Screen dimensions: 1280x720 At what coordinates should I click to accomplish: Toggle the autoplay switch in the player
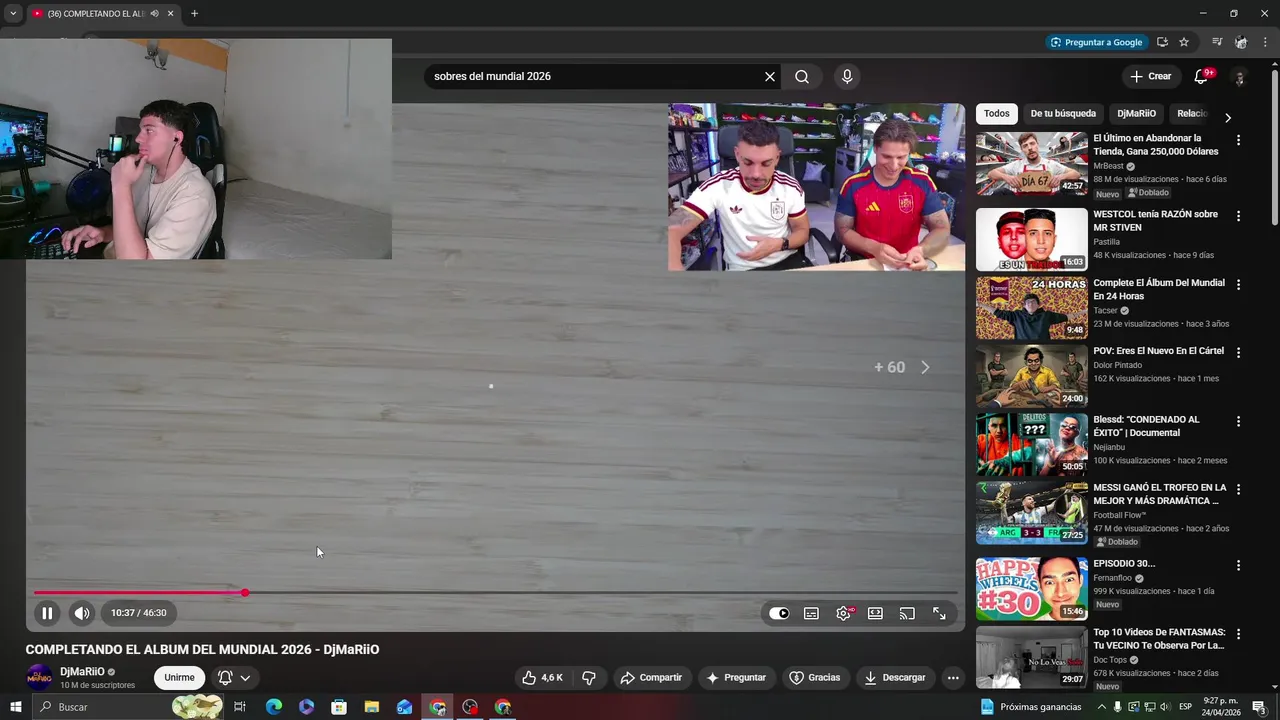click(x=779, y=614)
